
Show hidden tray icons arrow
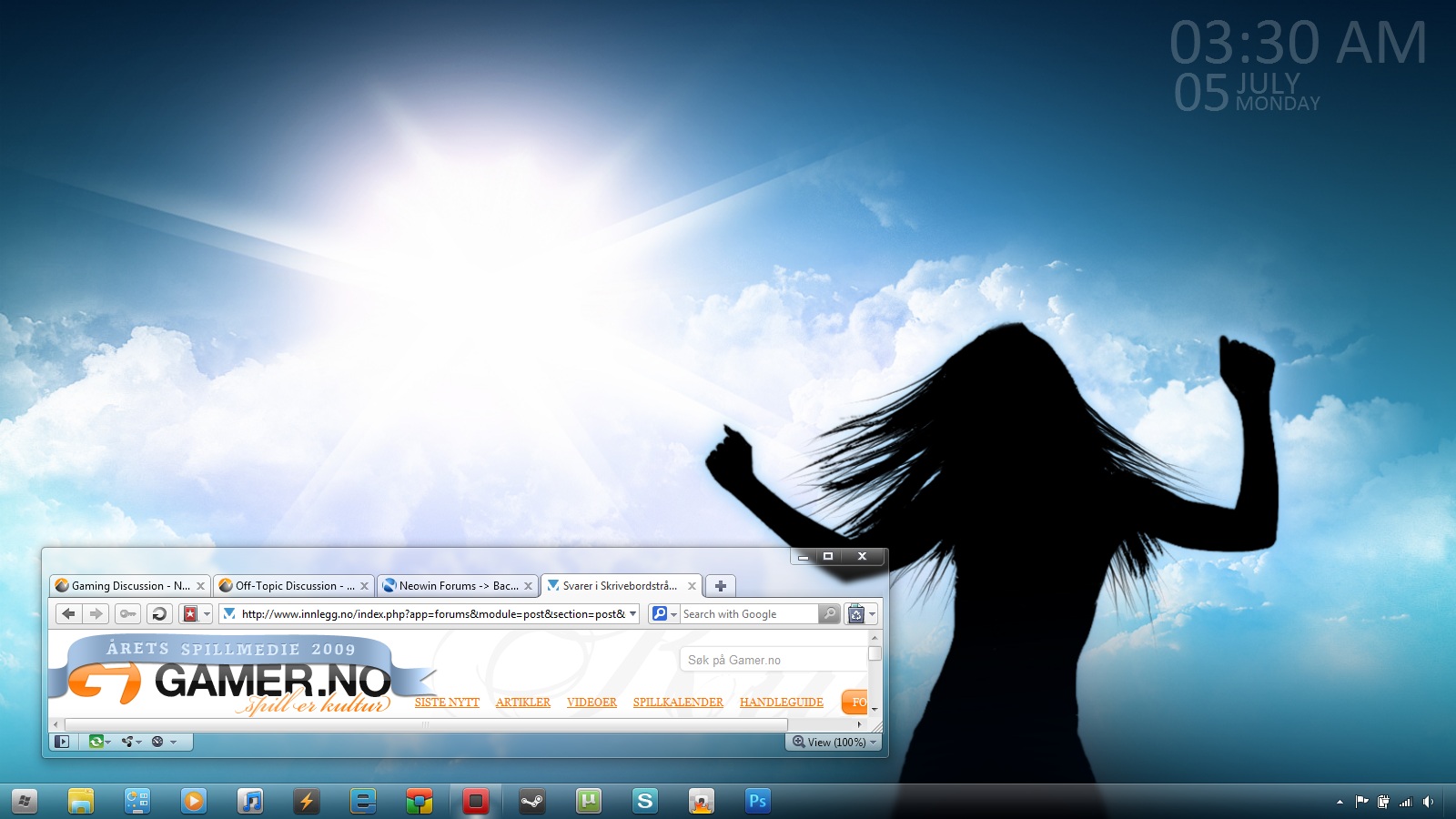[1340, 802]
